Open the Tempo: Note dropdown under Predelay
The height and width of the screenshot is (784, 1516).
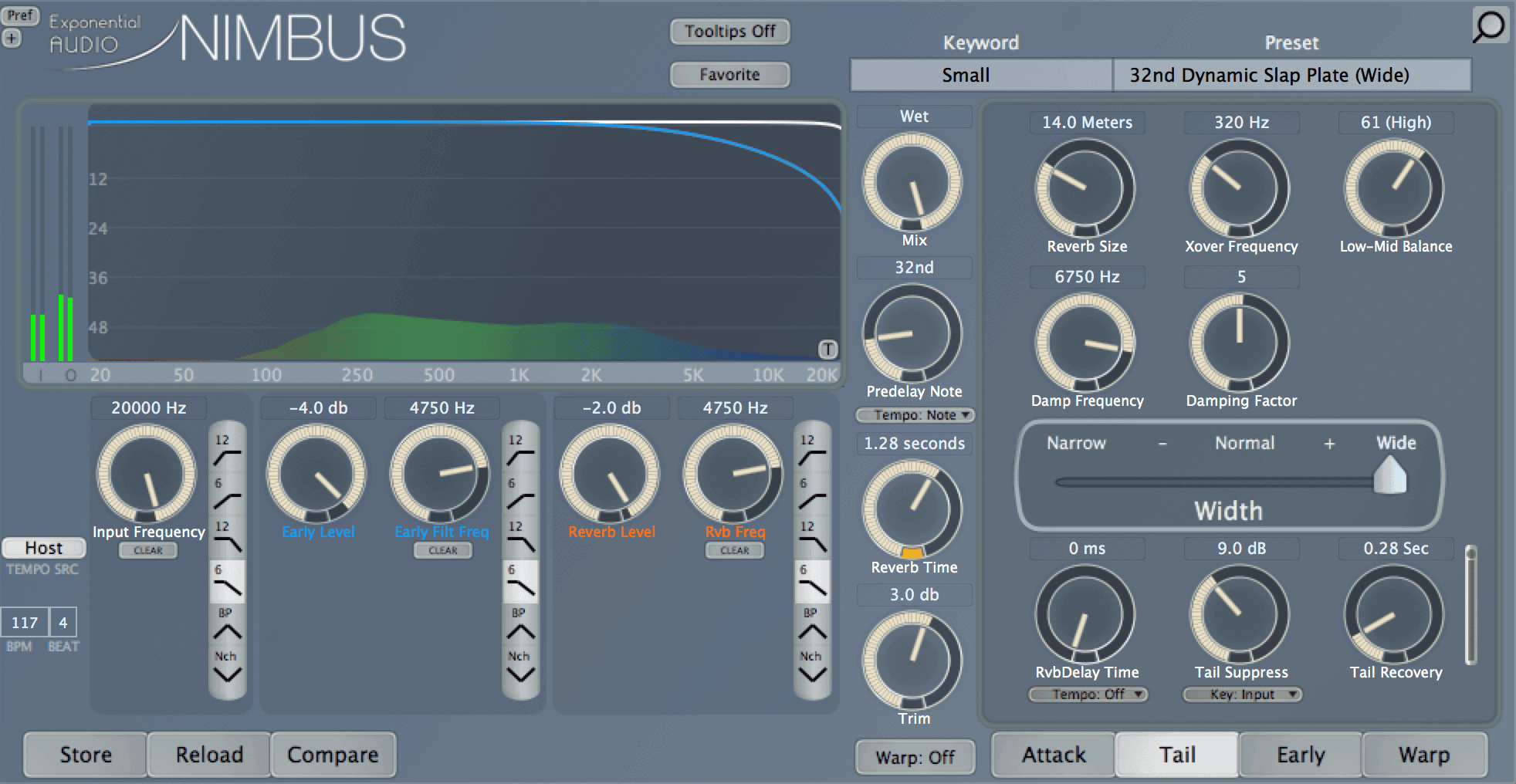[x=915, y=415]
